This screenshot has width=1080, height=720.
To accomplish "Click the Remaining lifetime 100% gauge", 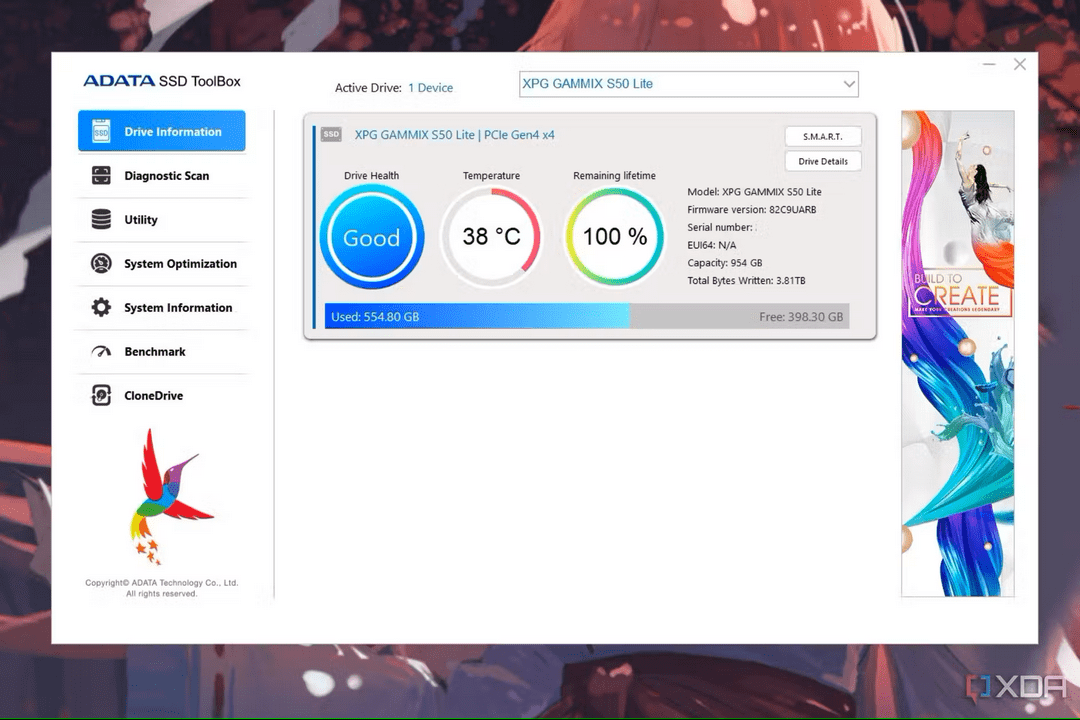I will (614, 237).
